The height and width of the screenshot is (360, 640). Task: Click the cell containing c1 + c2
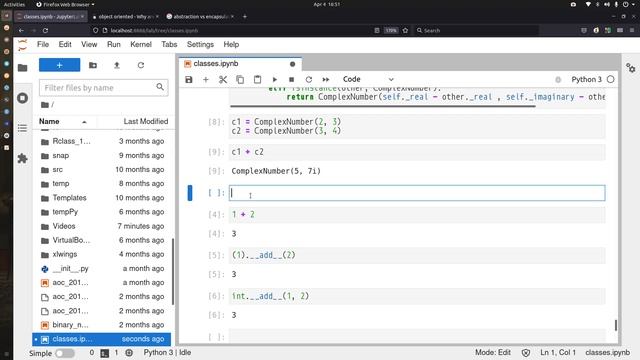pos(417,152)
